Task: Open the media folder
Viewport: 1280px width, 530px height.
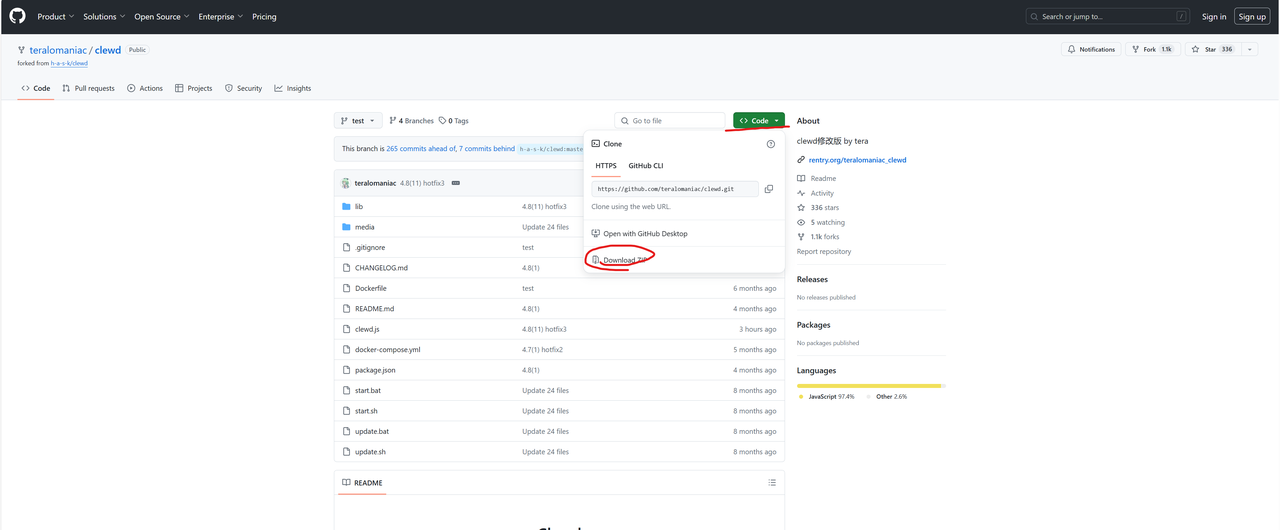Action: (364, 227)
